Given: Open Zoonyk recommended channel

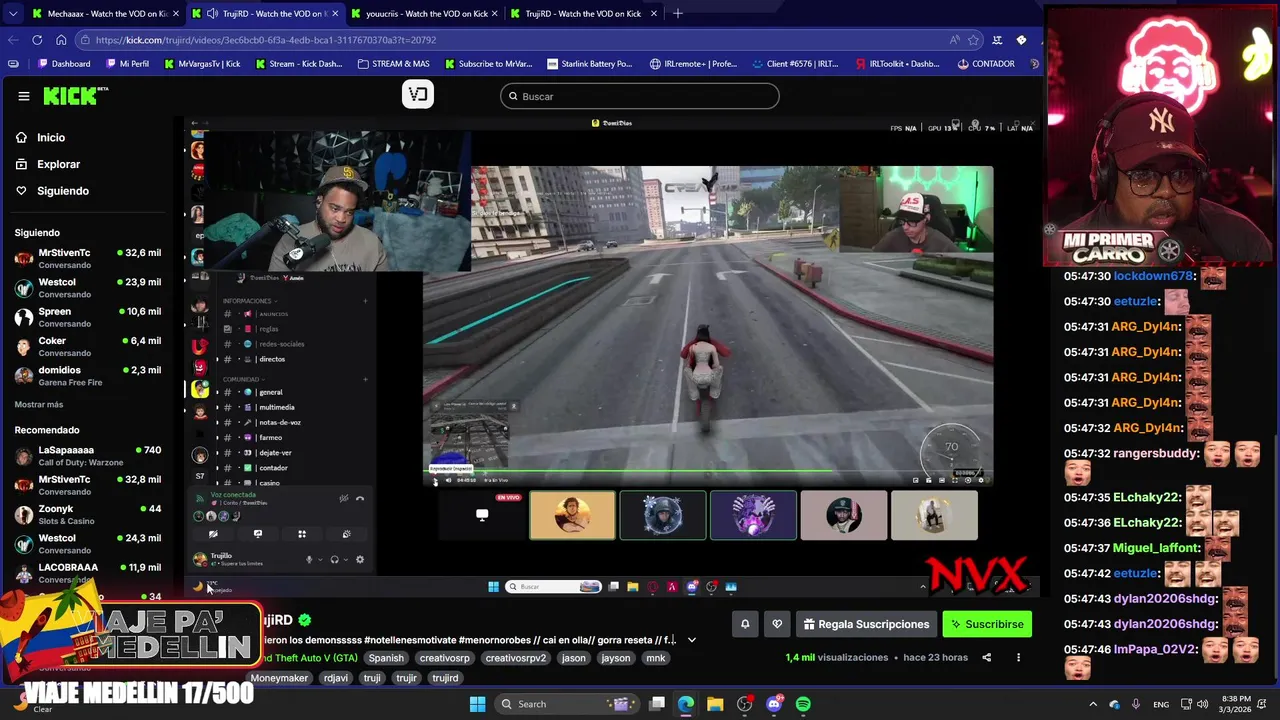Looking at the screenshot, I should click(x=88, y=514).
